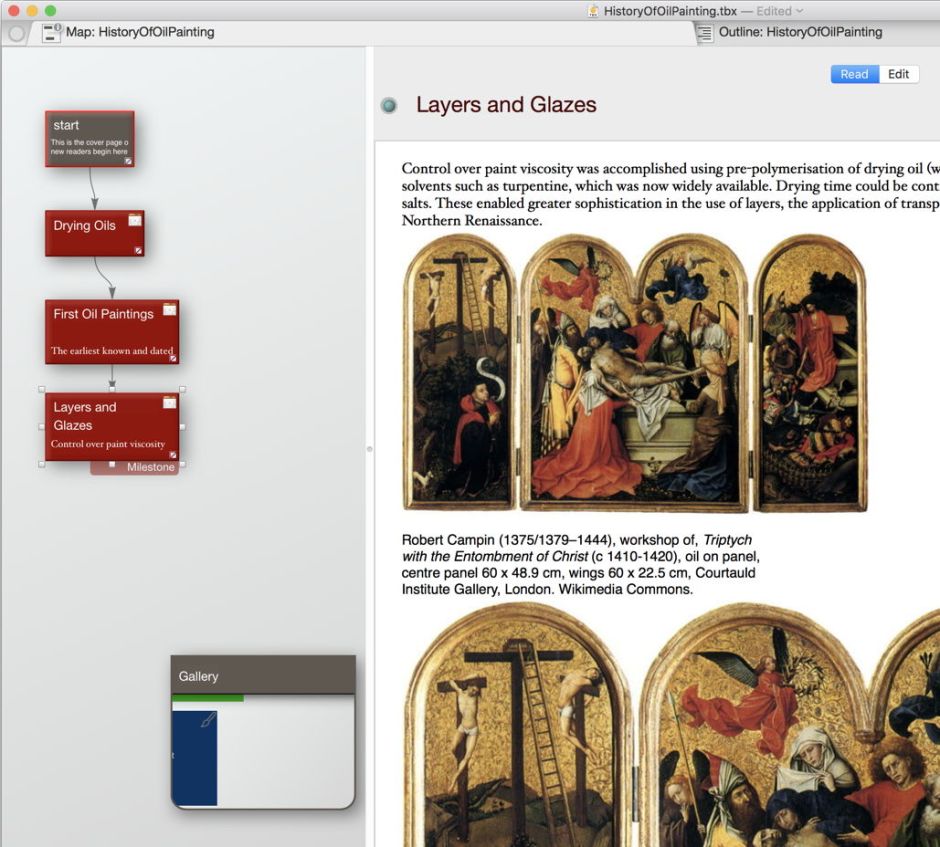The height and width of the screenshot is (847, 940).
Task: Select the Outline: HistoryOfOilPainting tab
Action: (800, 32)
